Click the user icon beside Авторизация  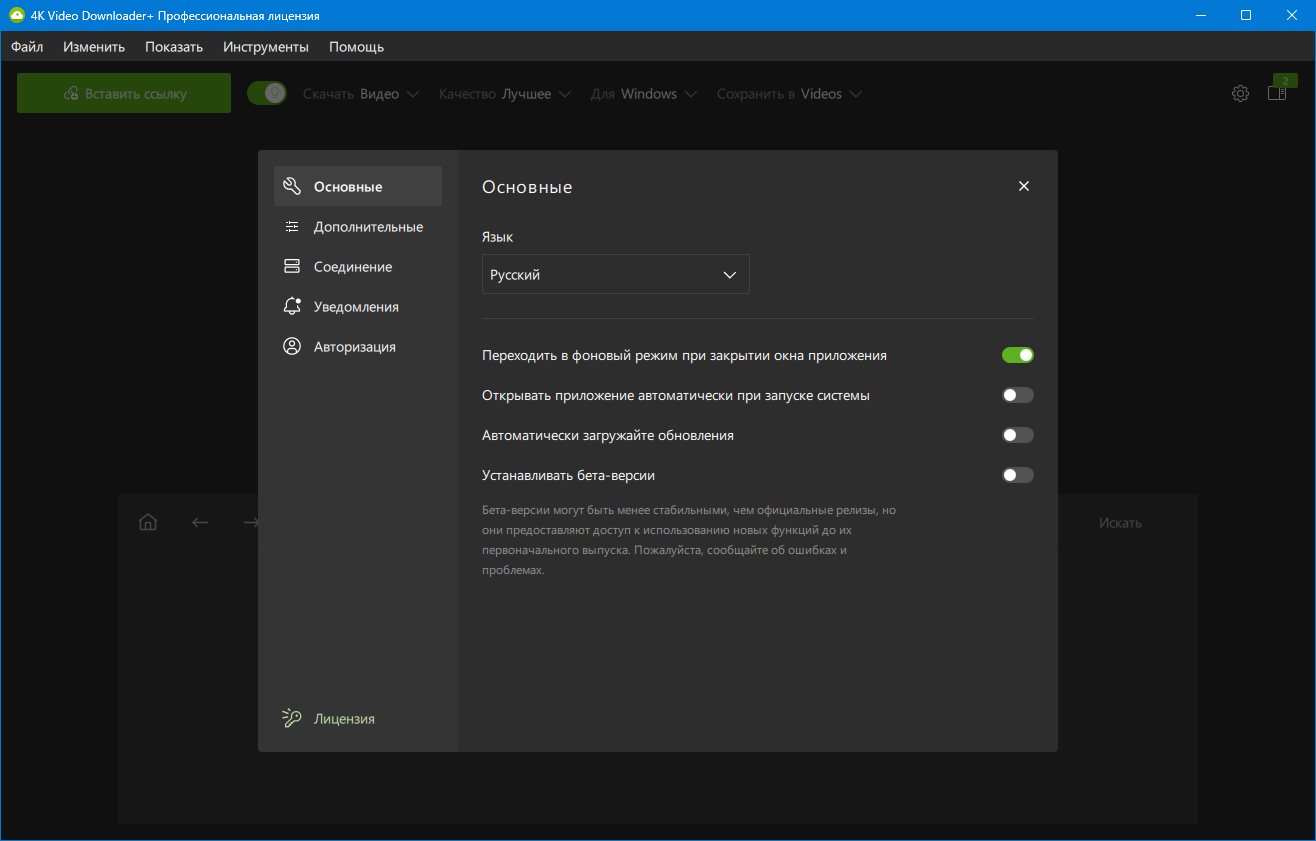[292, 347]
